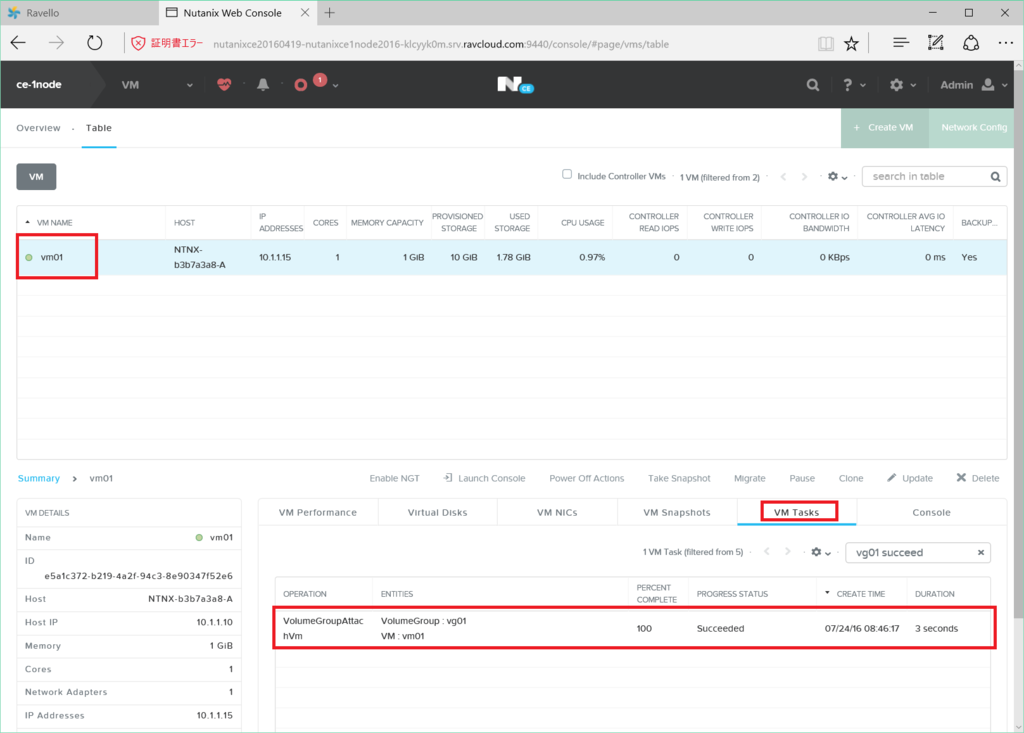The width and height of the screenshot is (1024, 733).
Task: Open the VM Performance tab
Action: [x=318, y=512]
